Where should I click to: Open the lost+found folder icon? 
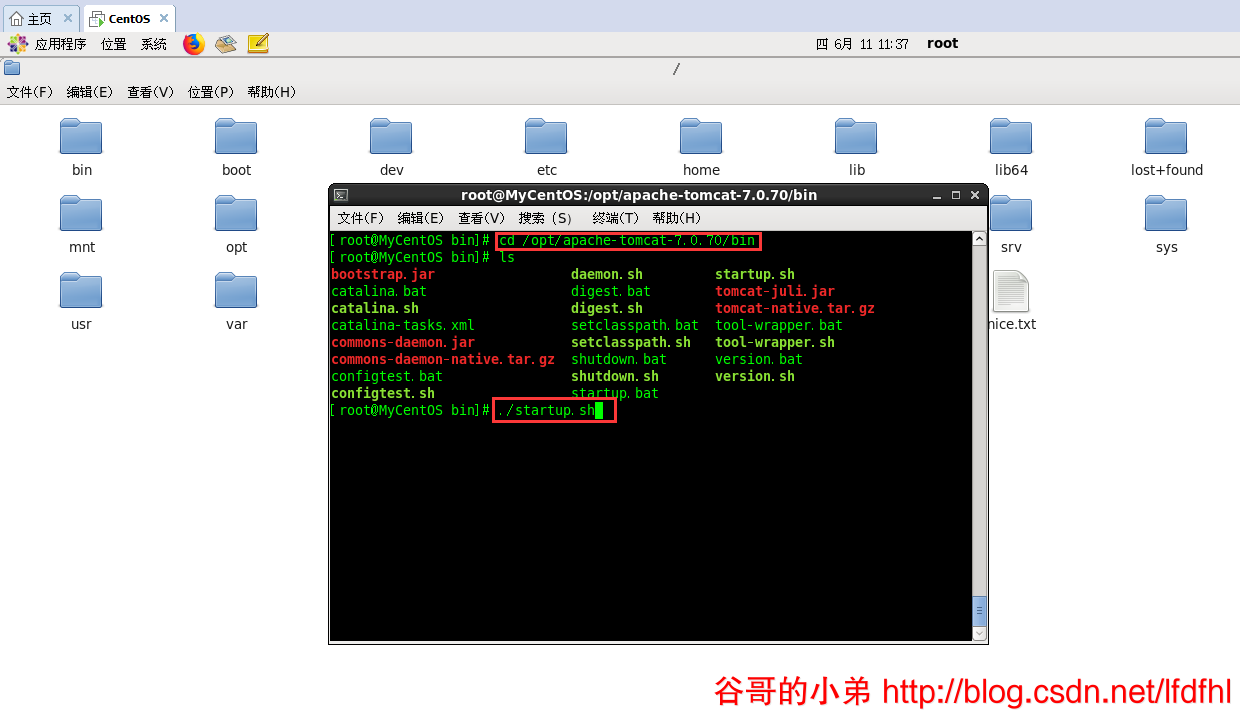pos(1166,136)
